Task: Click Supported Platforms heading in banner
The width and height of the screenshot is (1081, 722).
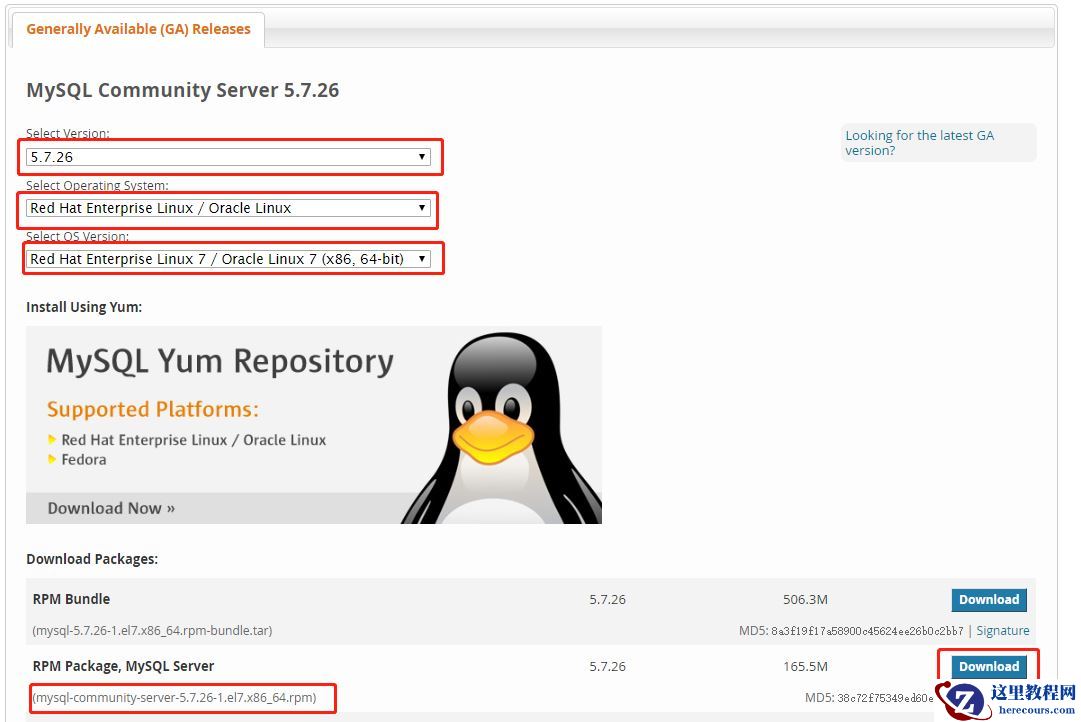Action: click(x=152, y=409)
